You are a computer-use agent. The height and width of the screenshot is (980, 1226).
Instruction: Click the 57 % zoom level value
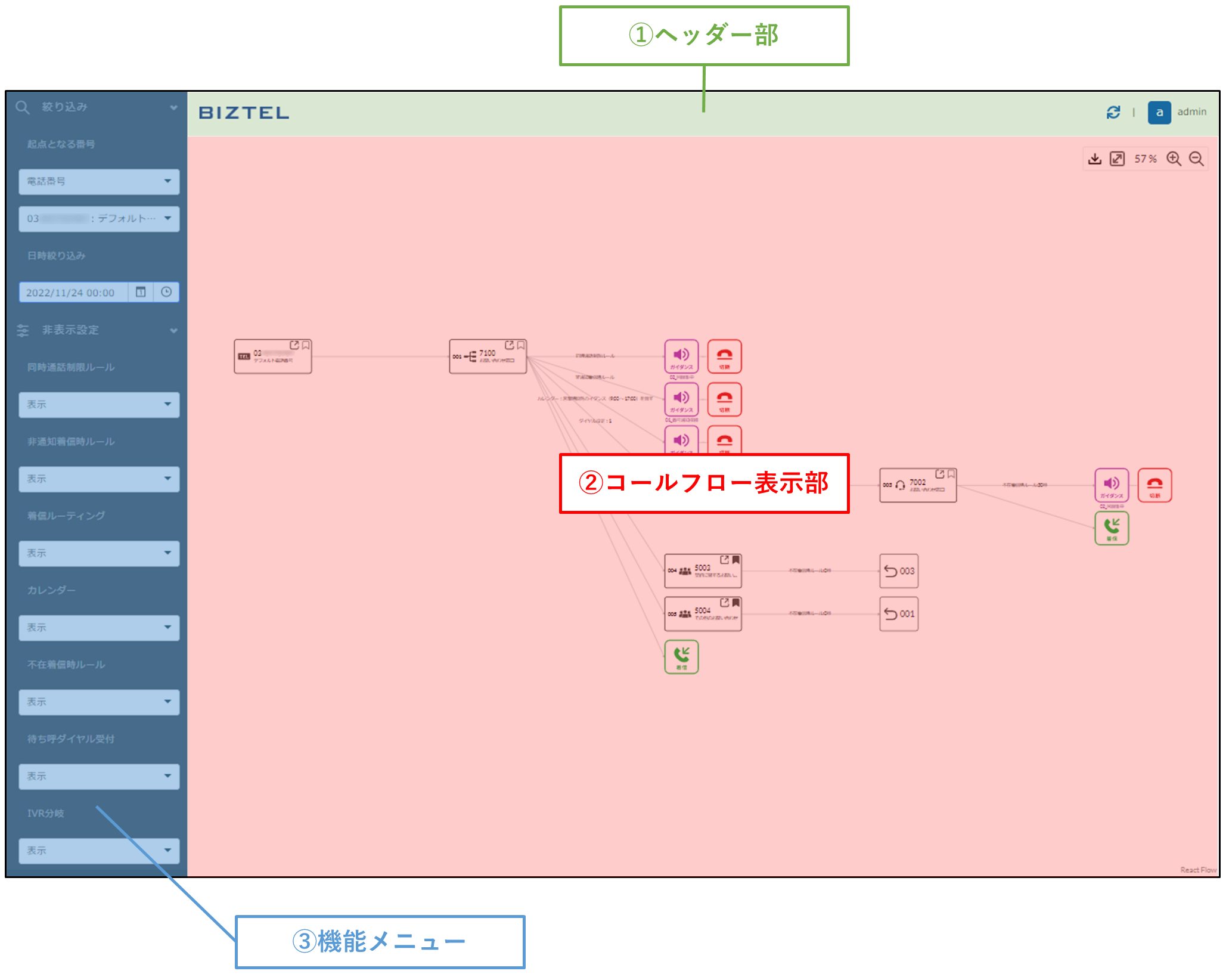pos(1145,159)
